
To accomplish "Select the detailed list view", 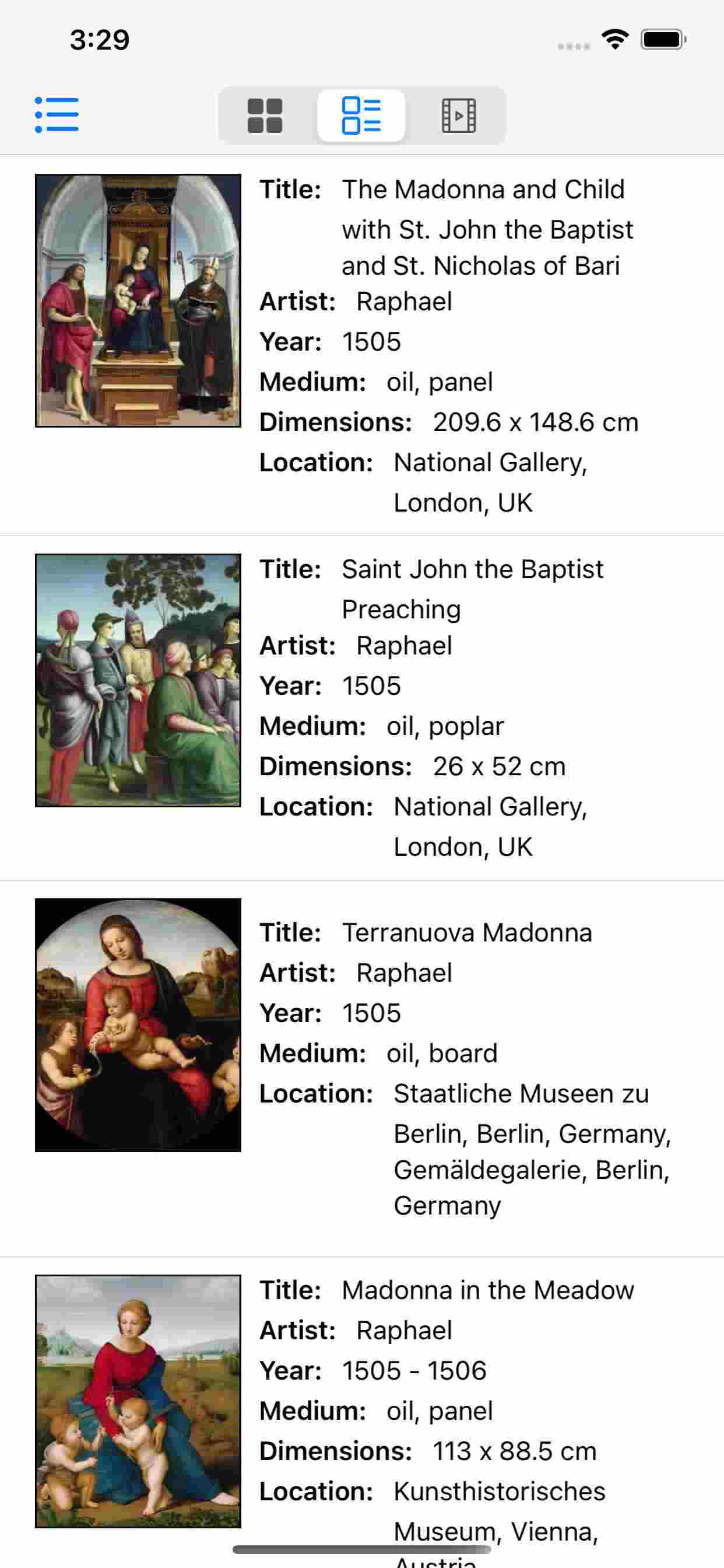I will [x=361, y=115].
